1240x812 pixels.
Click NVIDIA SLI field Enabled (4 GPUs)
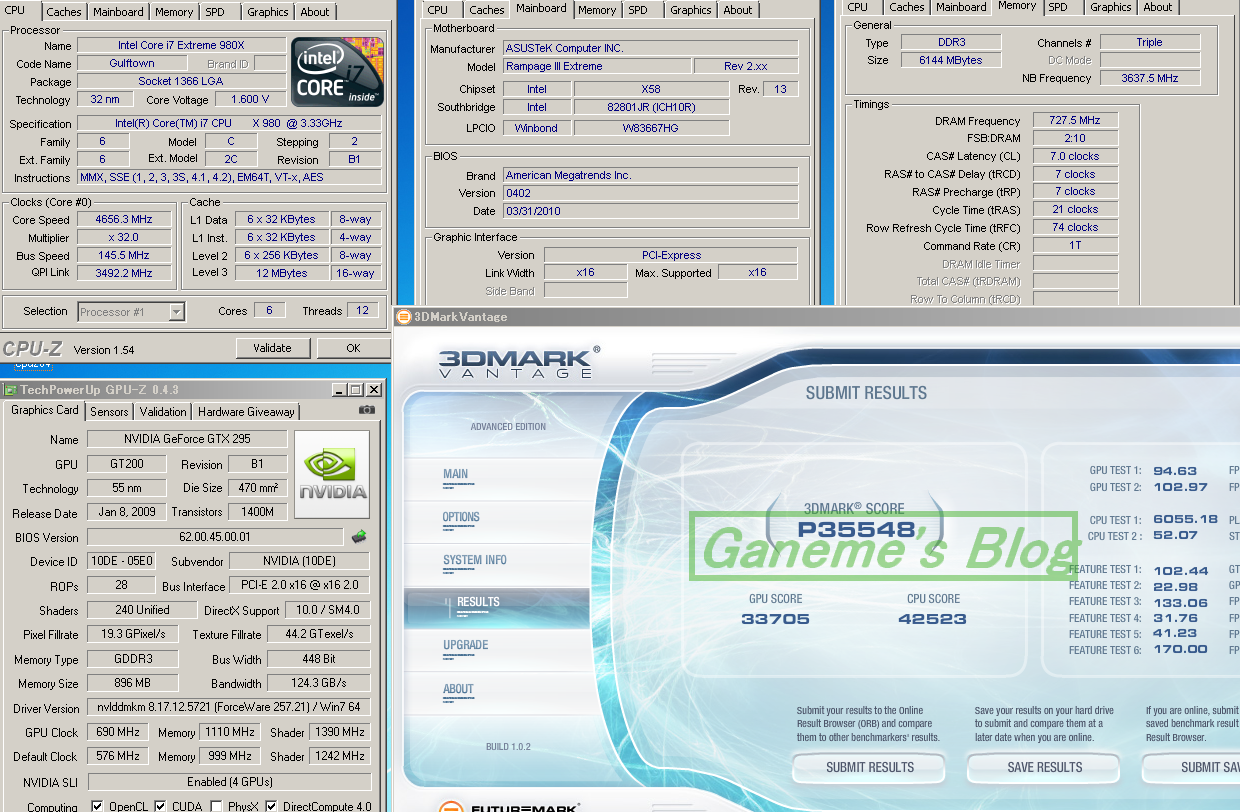point(229,782)
